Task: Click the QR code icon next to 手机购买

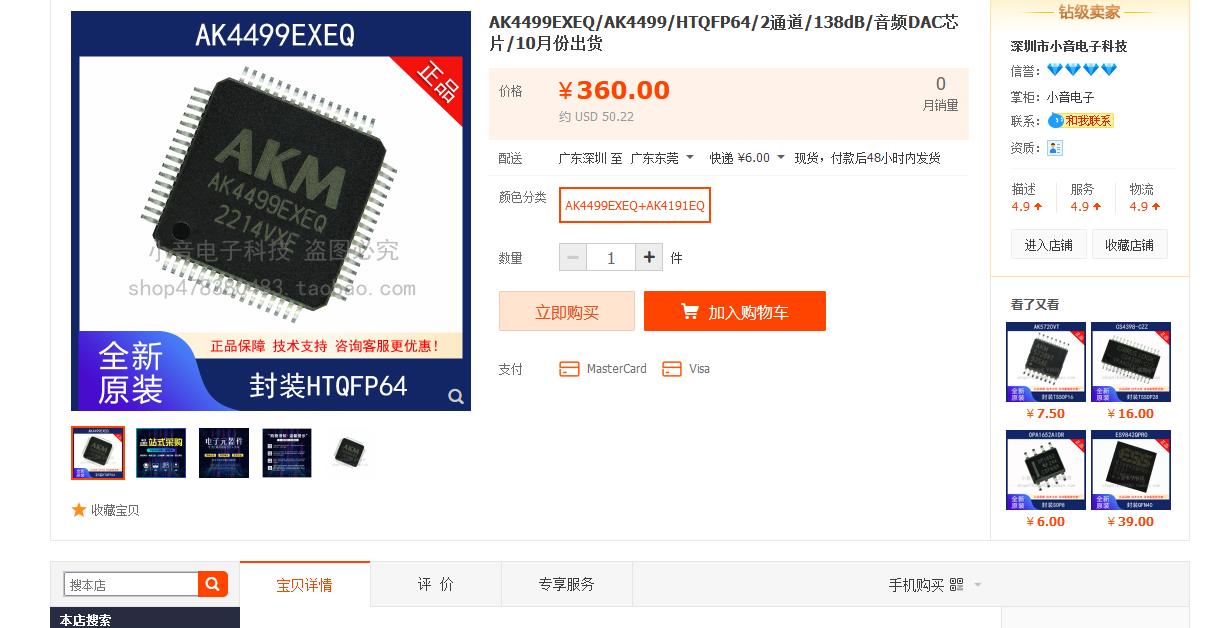Action: (x=957, y=584)
